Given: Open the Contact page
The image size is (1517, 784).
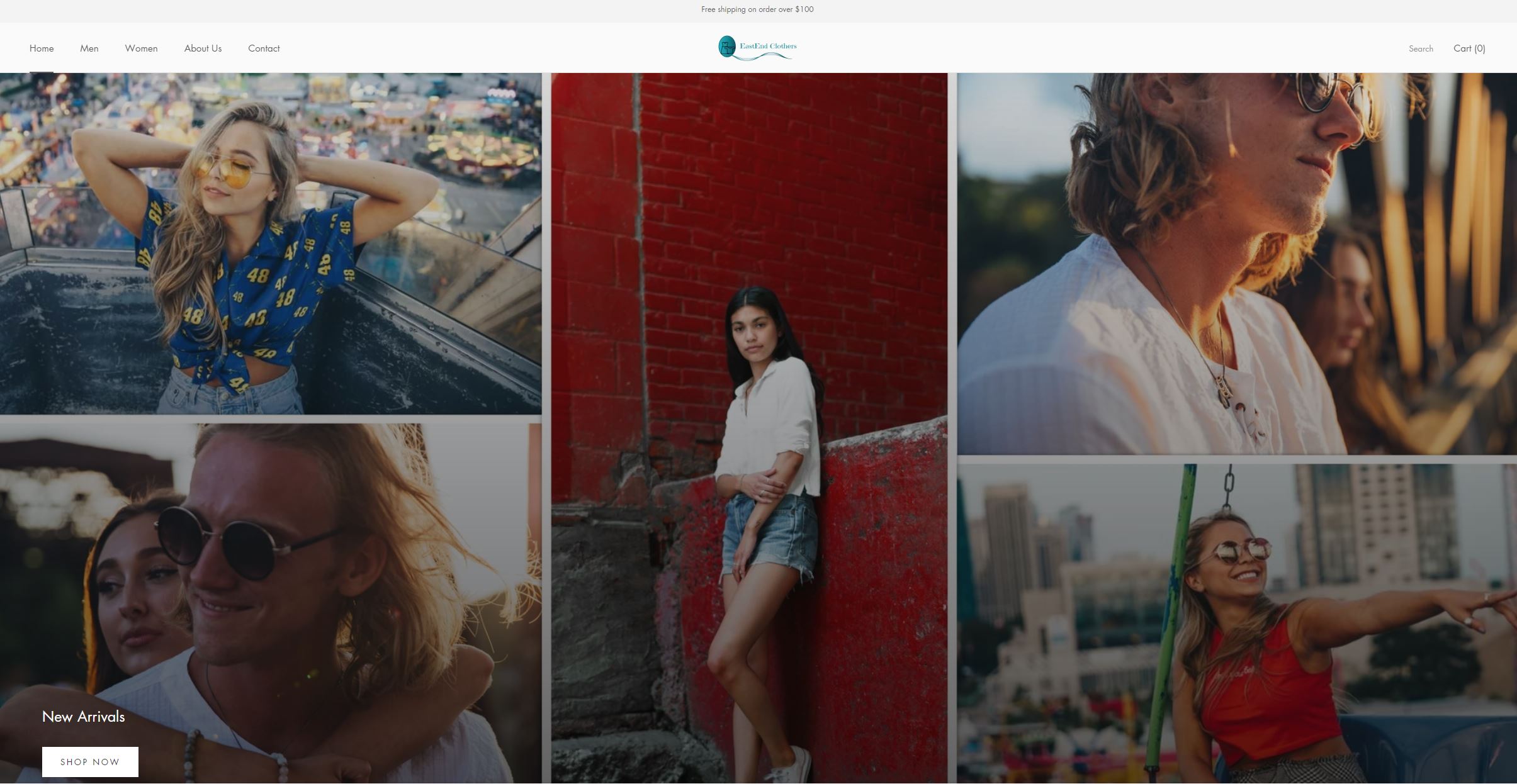Looking at the screenshot, I should click(264, 48).
